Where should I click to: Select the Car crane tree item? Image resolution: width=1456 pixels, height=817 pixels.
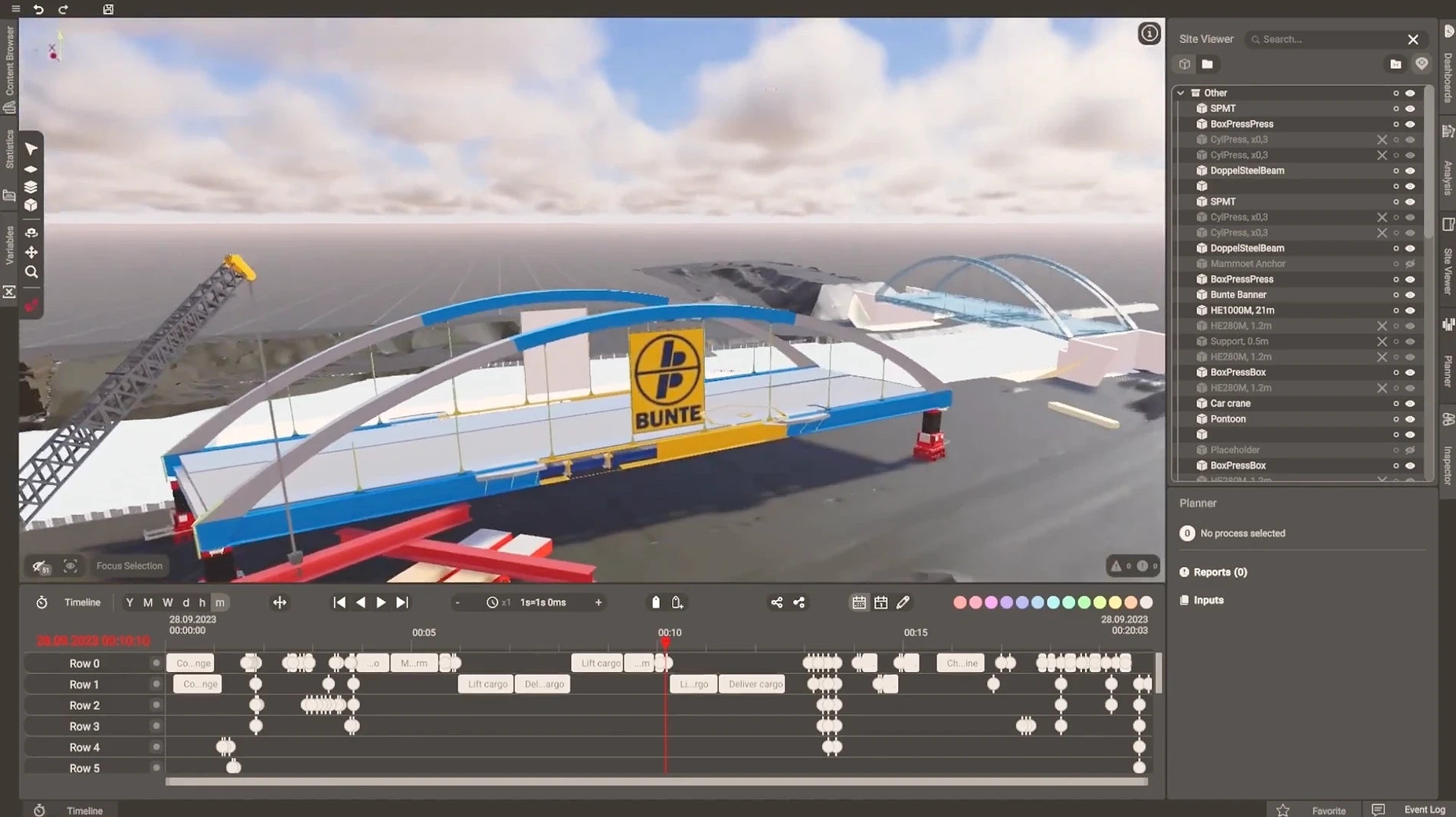tap(1230, 404)
